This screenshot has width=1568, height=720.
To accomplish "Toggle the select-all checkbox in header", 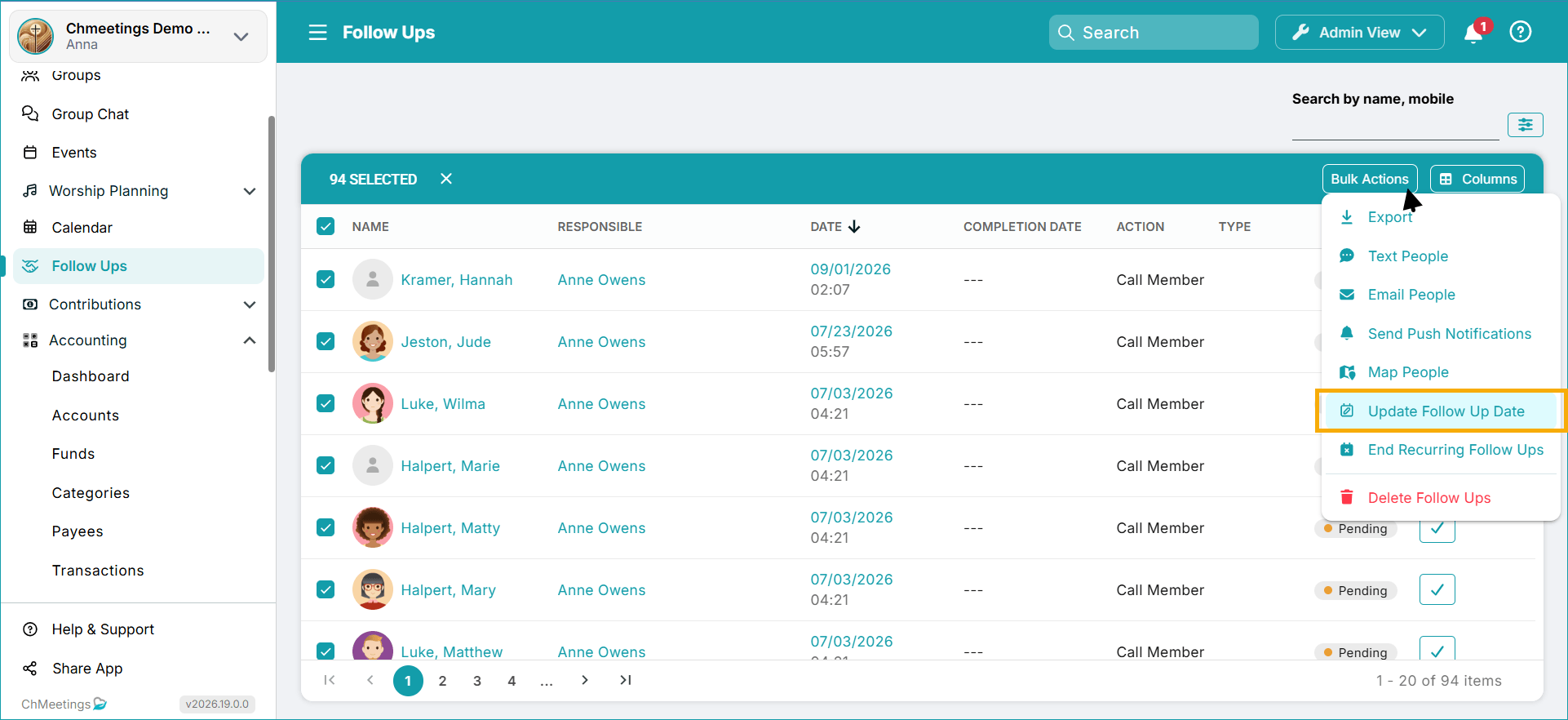I will [x=326, y=226].
